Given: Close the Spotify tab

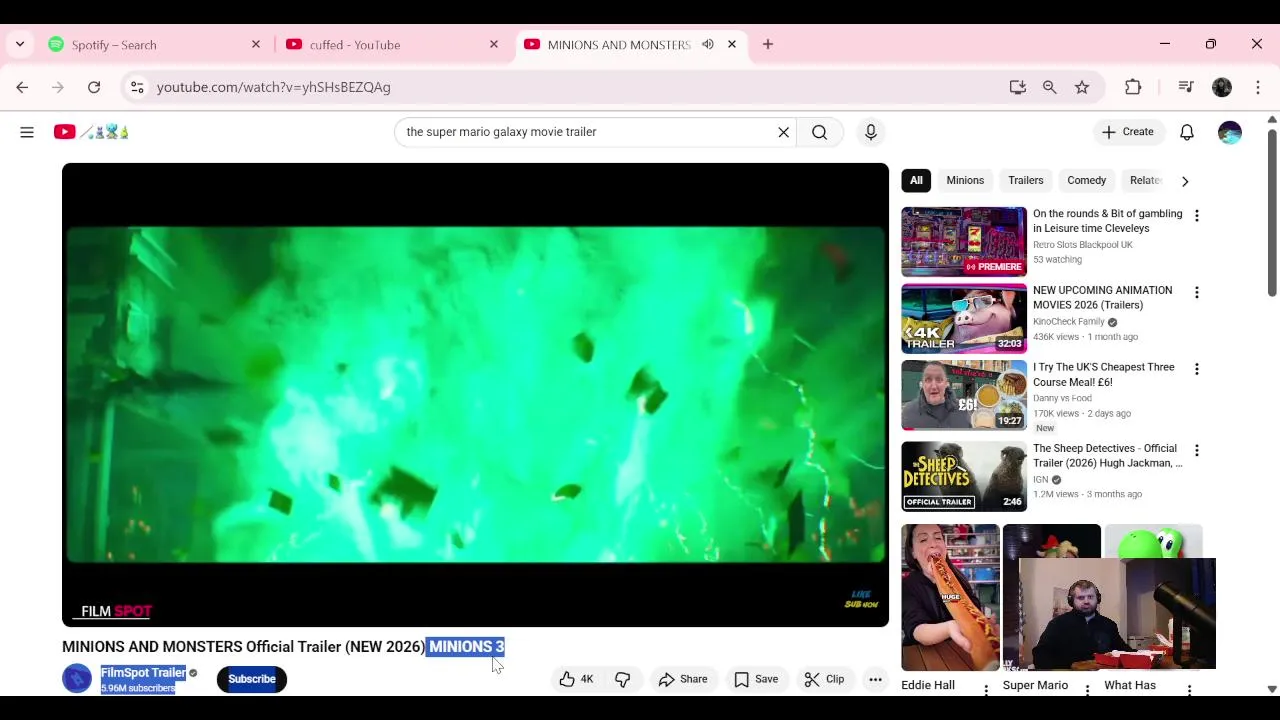Looking at the screenshot, I should pyautogui.click(x=256, y=44).
